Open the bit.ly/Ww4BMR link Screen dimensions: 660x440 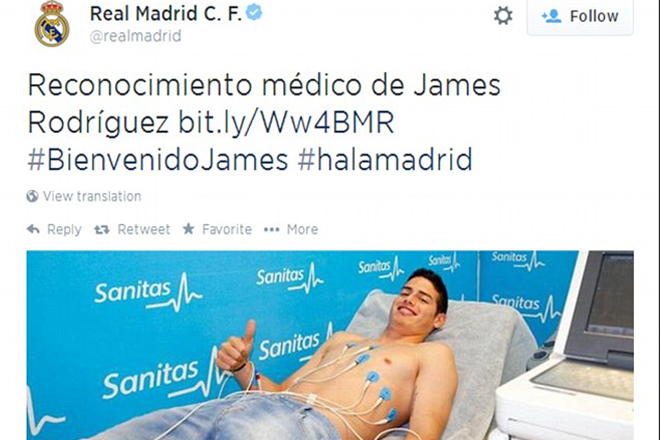click(x=286, y=123)
